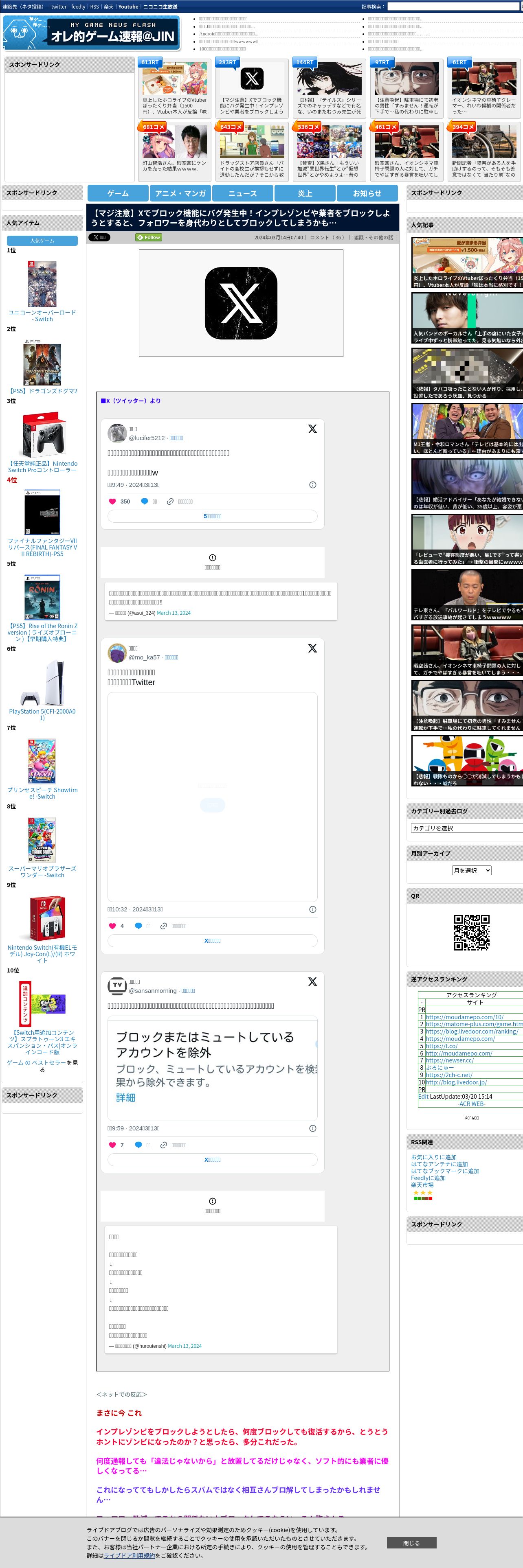
Task: Click the お気に入りに追加 link
Action: coord(433,1158)
